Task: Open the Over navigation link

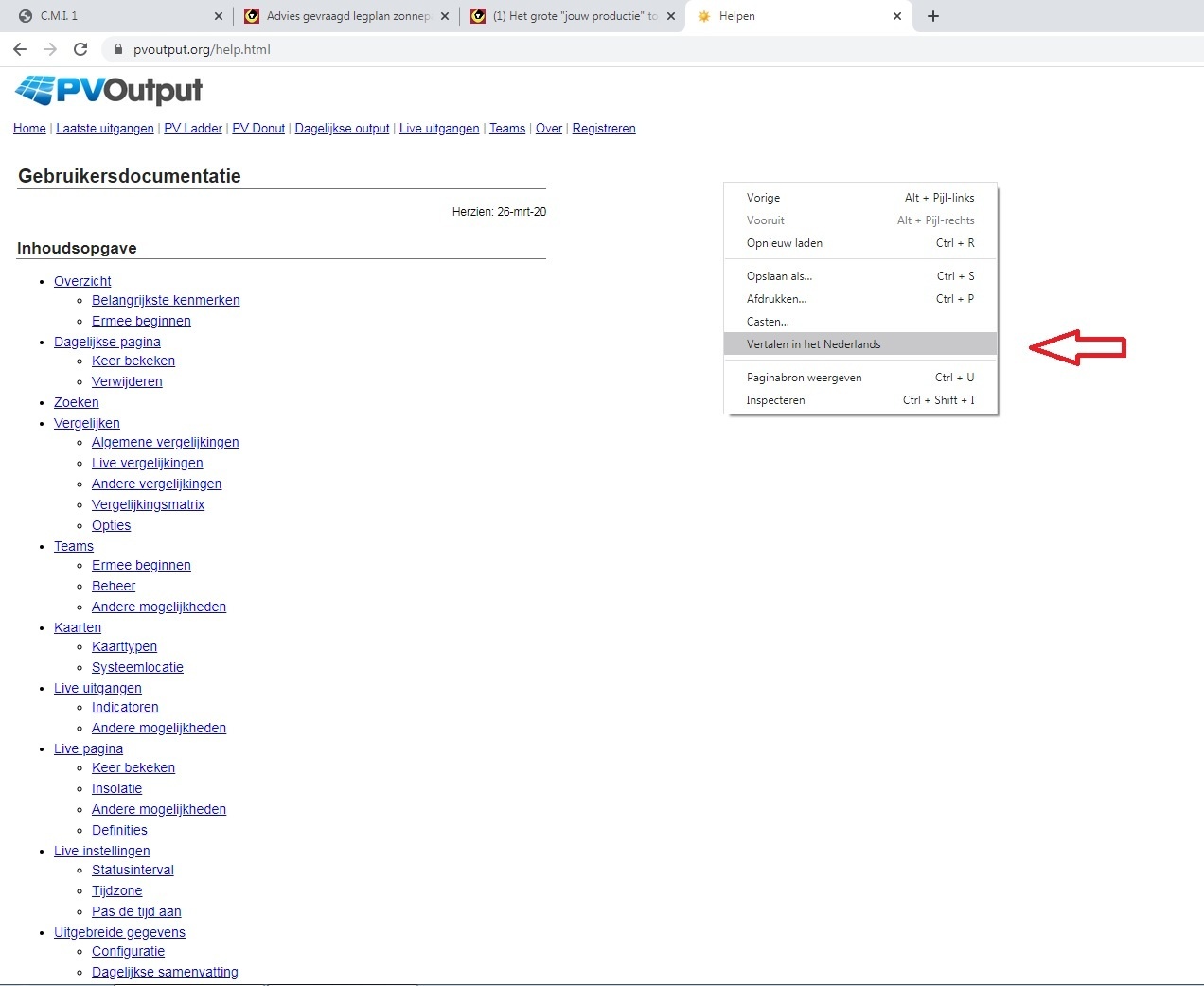Action: 549,129
